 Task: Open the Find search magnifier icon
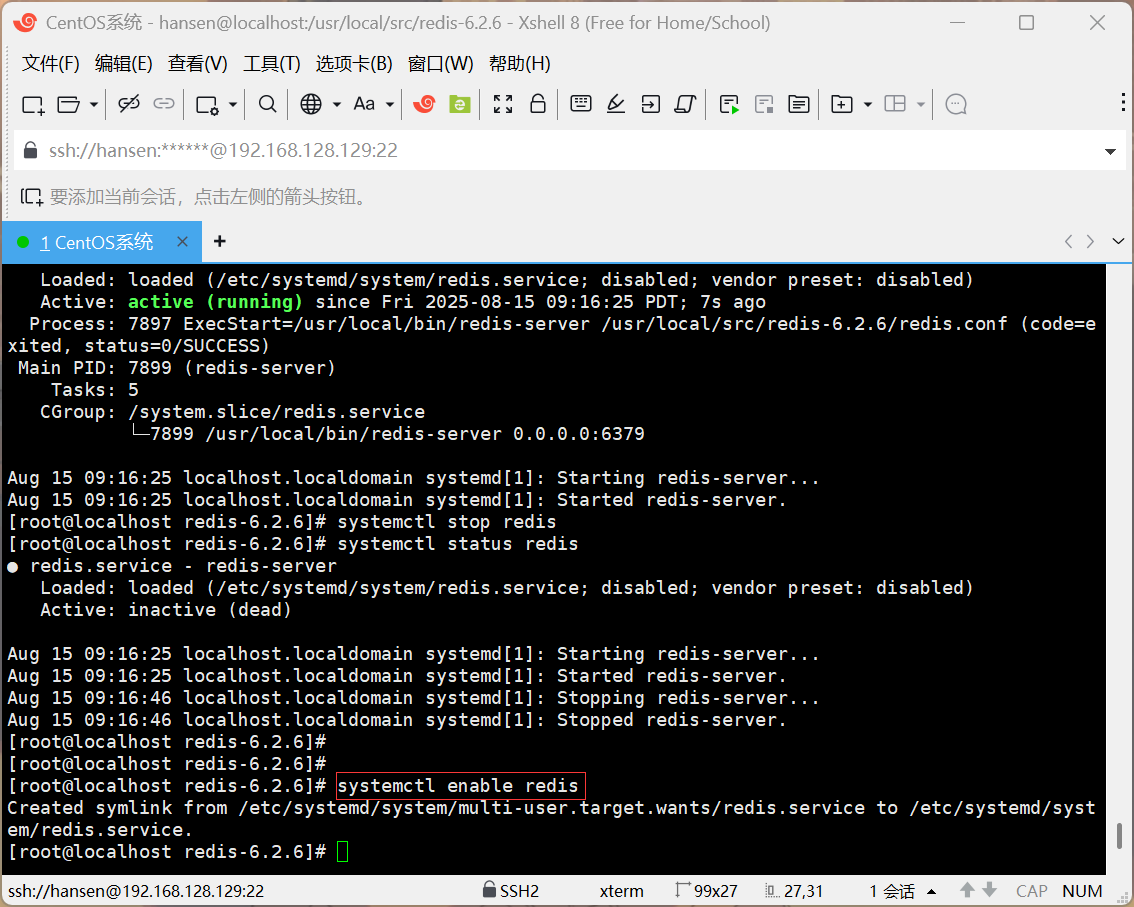[x=267, y=104]
